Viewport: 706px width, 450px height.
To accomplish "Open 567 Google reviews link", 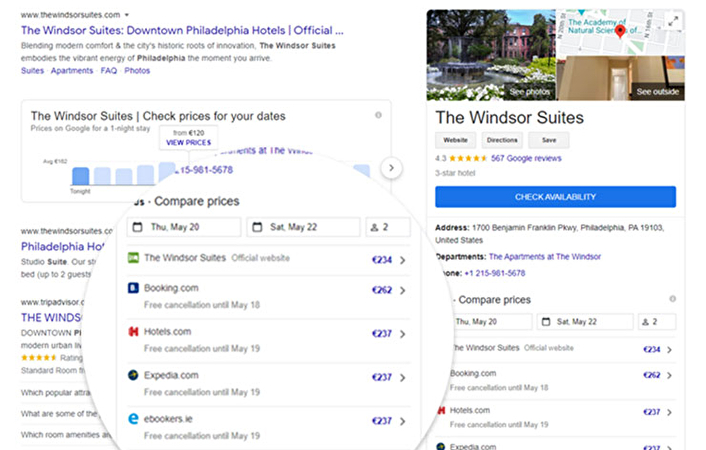I will point(526,159).
